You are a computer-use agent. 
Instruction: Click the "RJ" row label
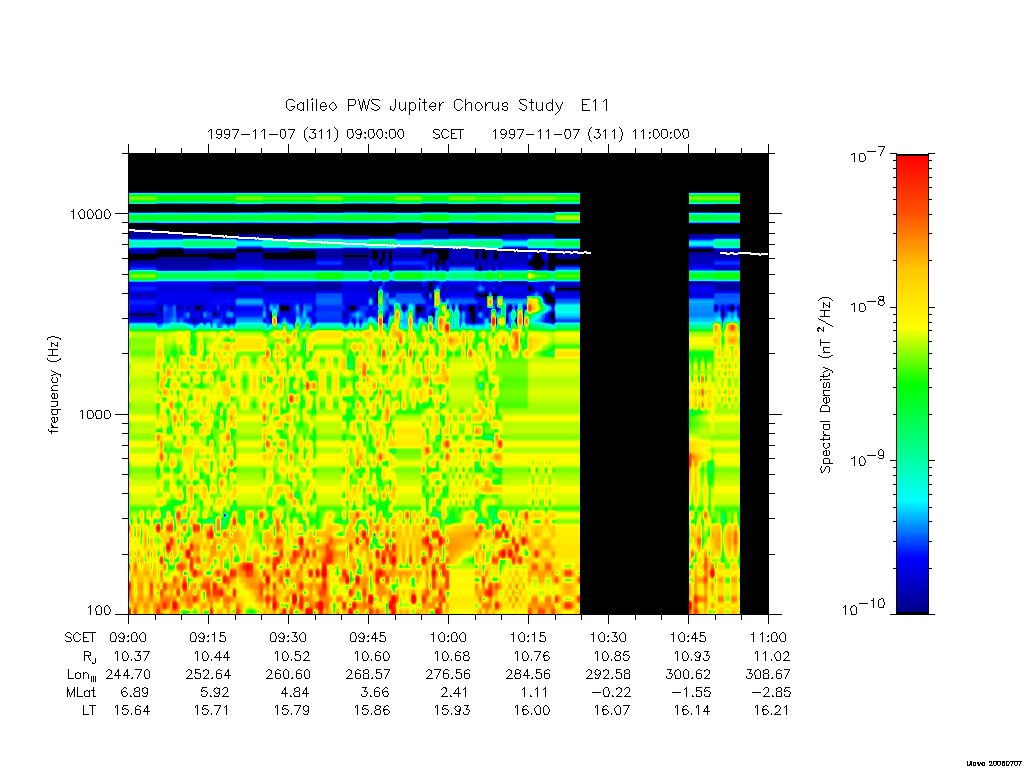(x=89, y=656)
